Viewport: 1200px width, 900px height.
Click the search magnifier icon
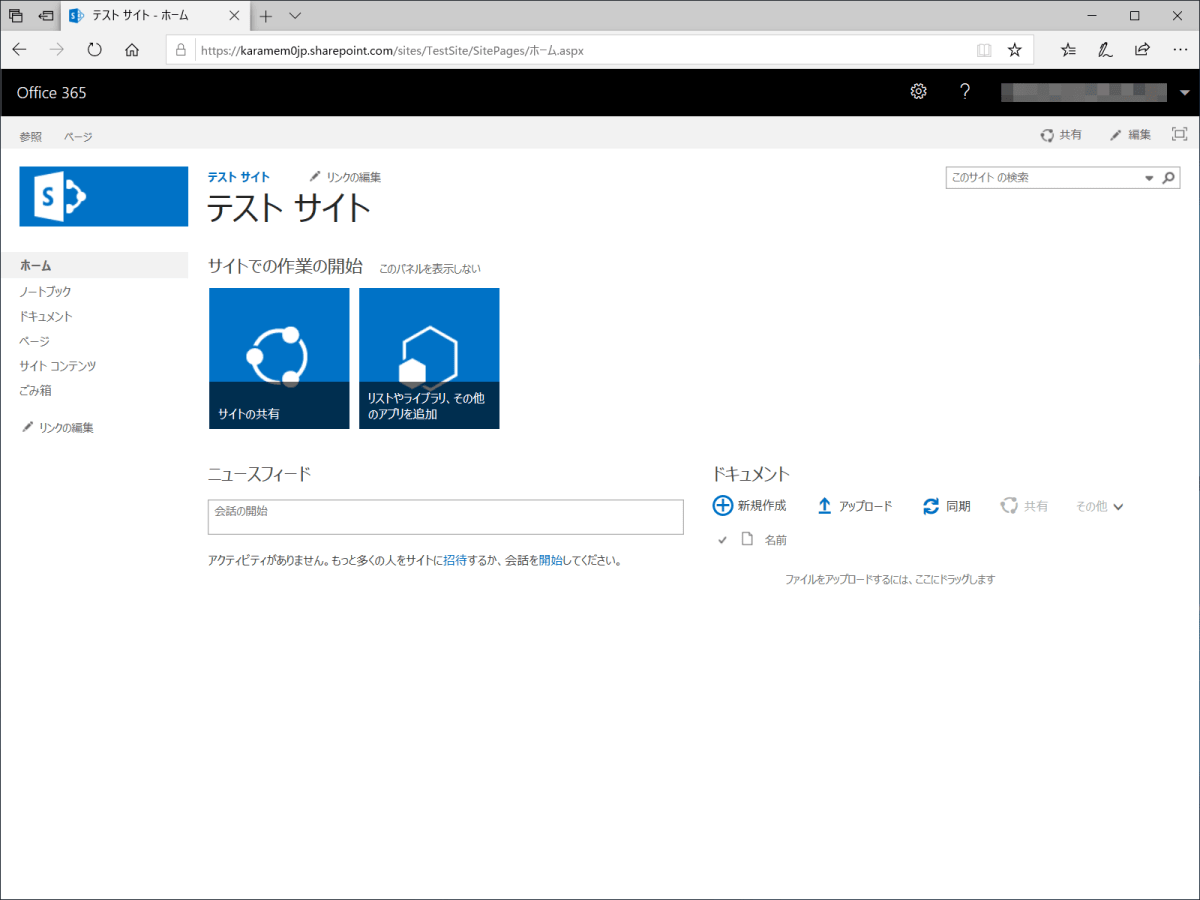pyautogui.click(x=1169, y=178)
